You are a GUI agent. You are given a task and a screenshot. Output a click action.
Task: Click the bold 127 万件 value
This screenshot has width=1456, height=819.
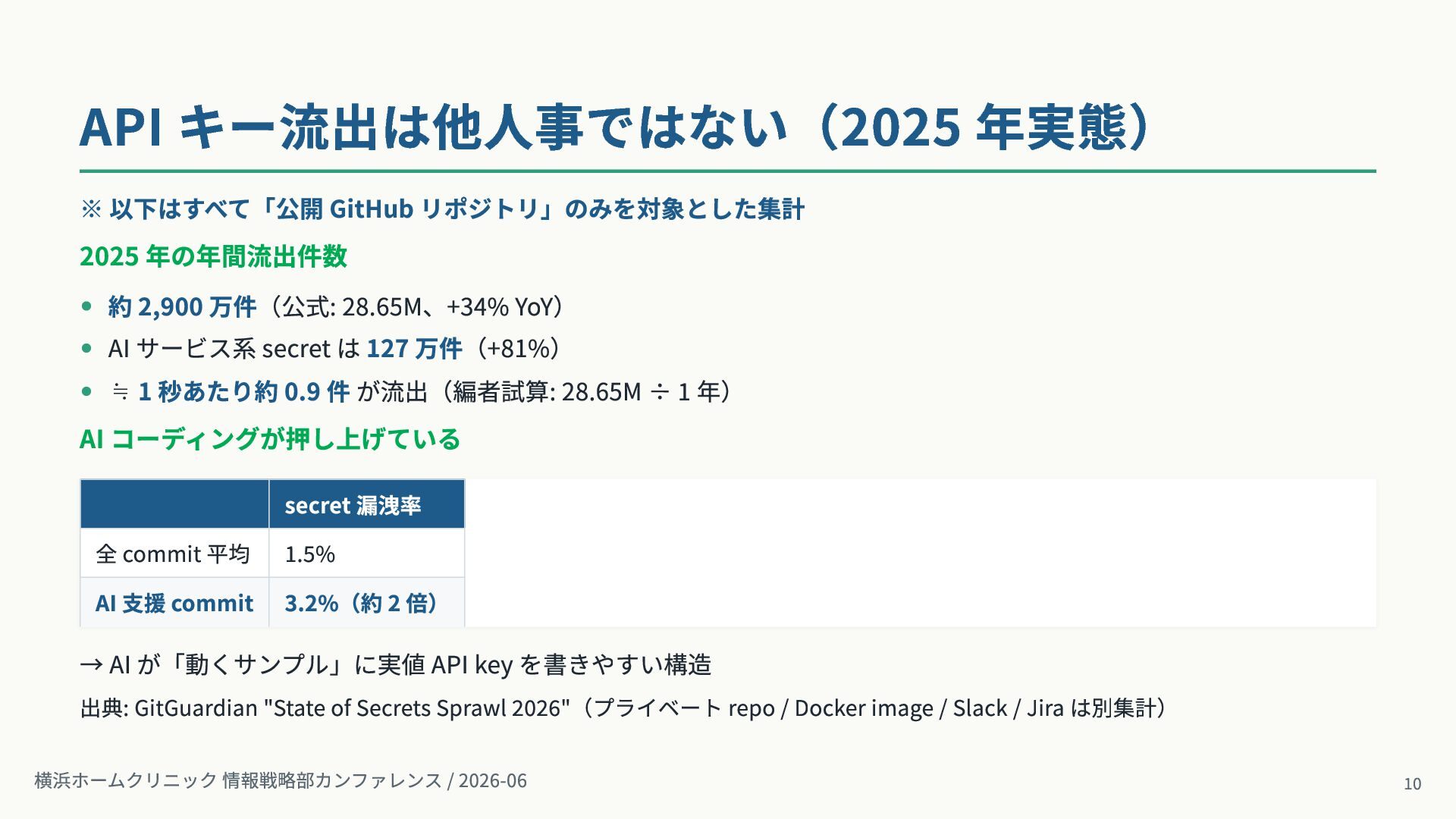[x=414, y=348]
